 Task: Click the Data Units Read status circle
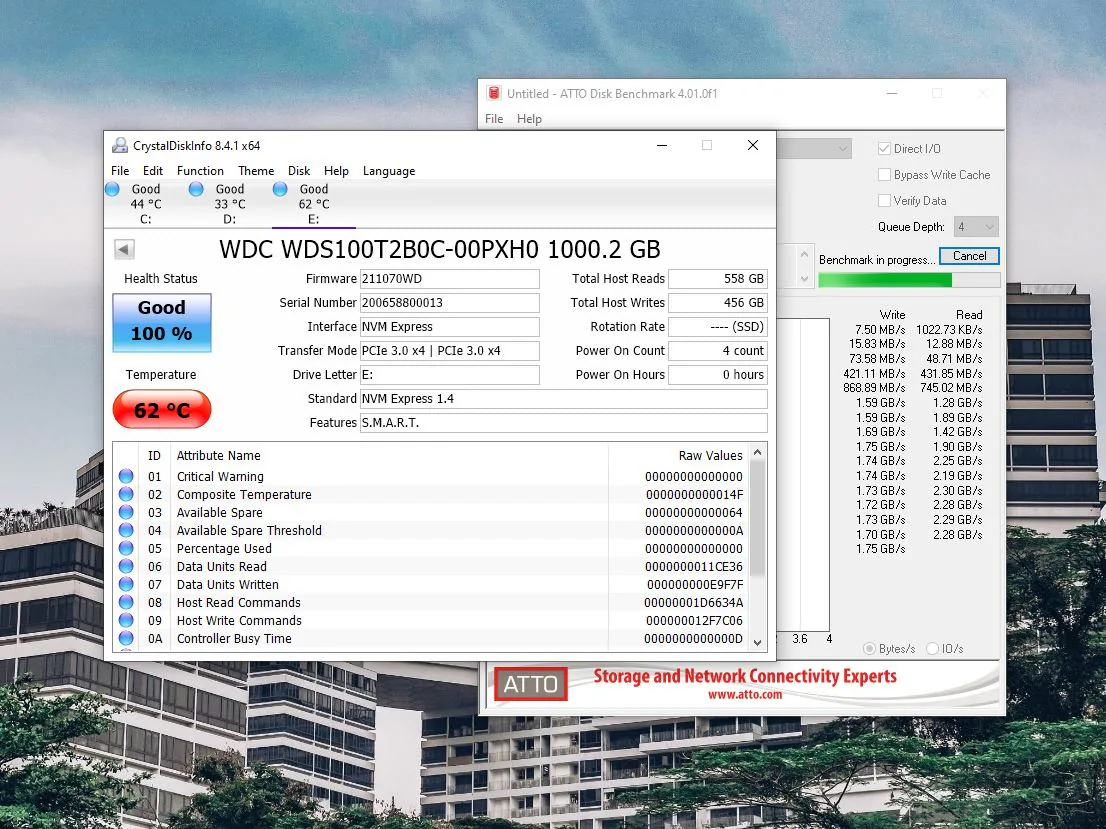pyautogui.click(x=126, y=566)
